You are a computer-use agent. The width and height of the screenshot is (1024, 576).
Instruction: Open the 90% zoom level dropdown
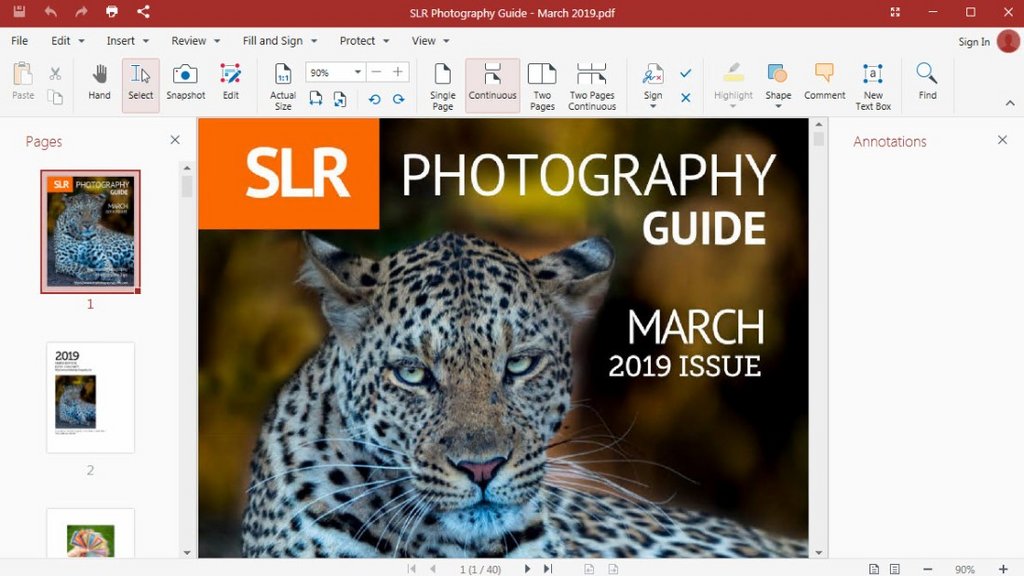(357, 72)
